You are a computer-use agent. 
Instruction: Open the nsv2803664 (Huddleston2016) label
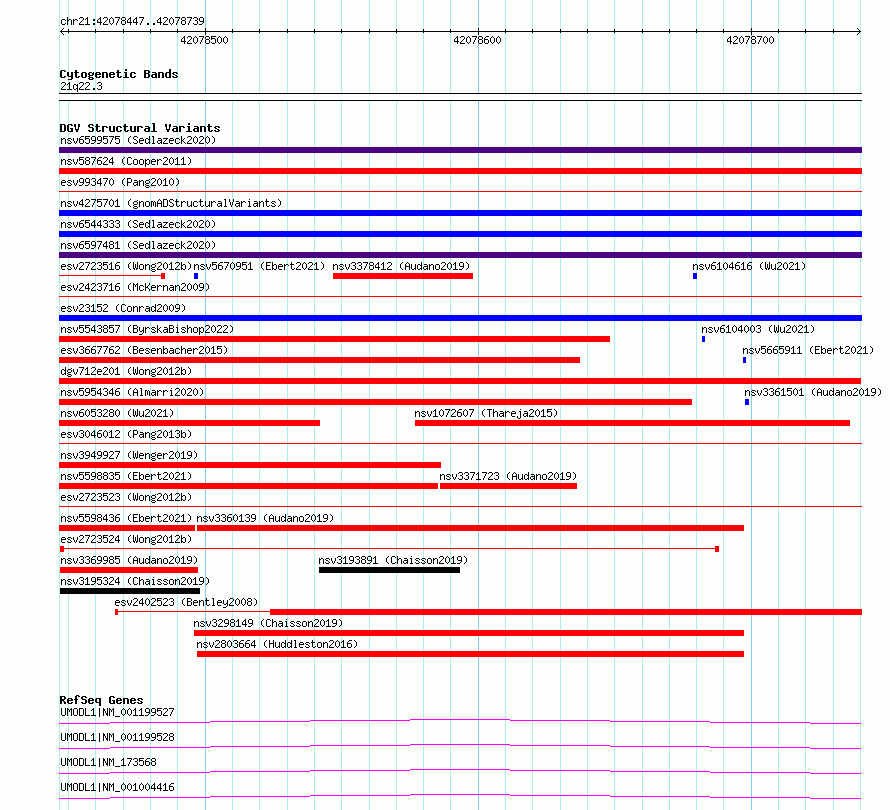click(x=277, y=644)
